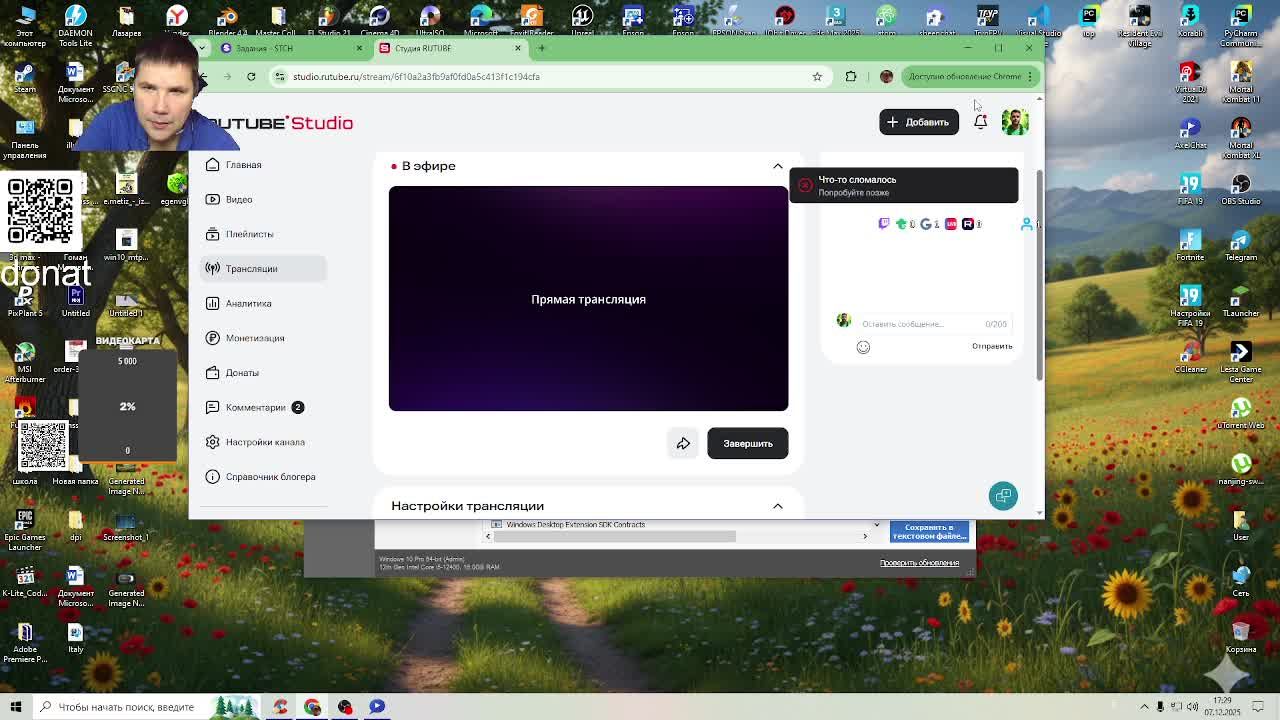Reload the page in Chrome
Viewport: 1280px width, 720px height.
coord(251,76)
